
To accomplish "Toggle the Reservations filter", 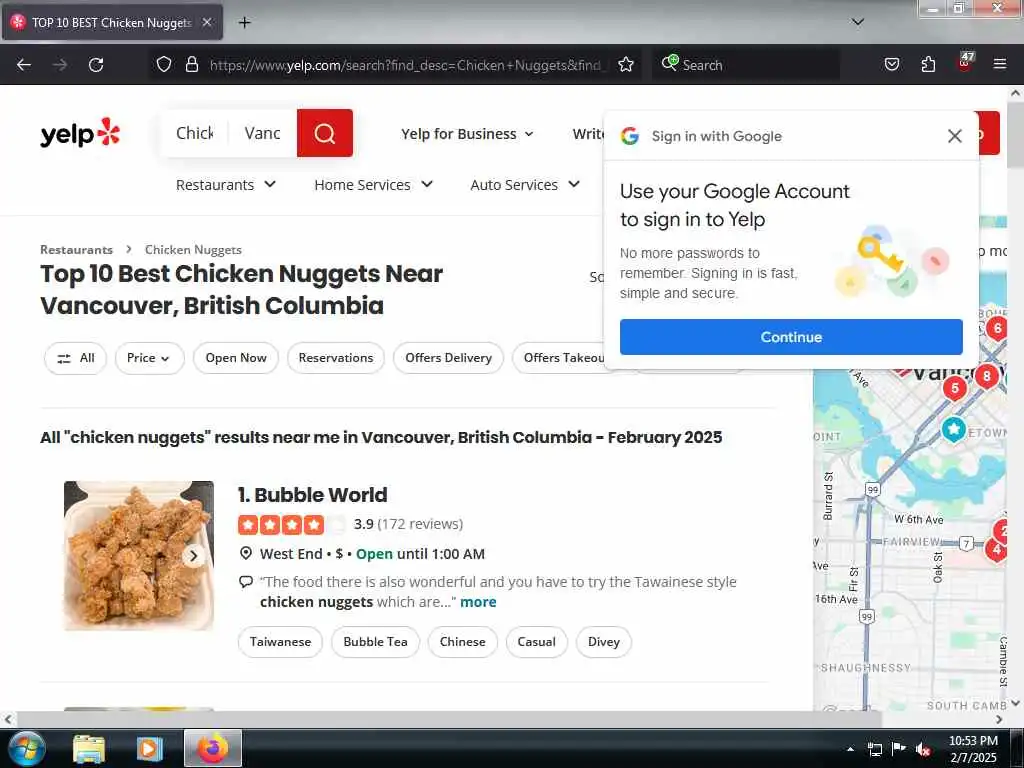I will click(336, 358).
